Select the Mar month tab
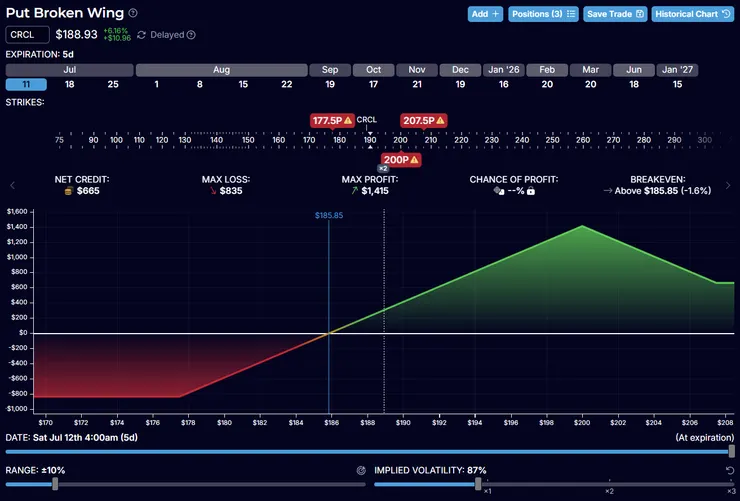This screenshot has width=740, height=501. tap(590, 70)
